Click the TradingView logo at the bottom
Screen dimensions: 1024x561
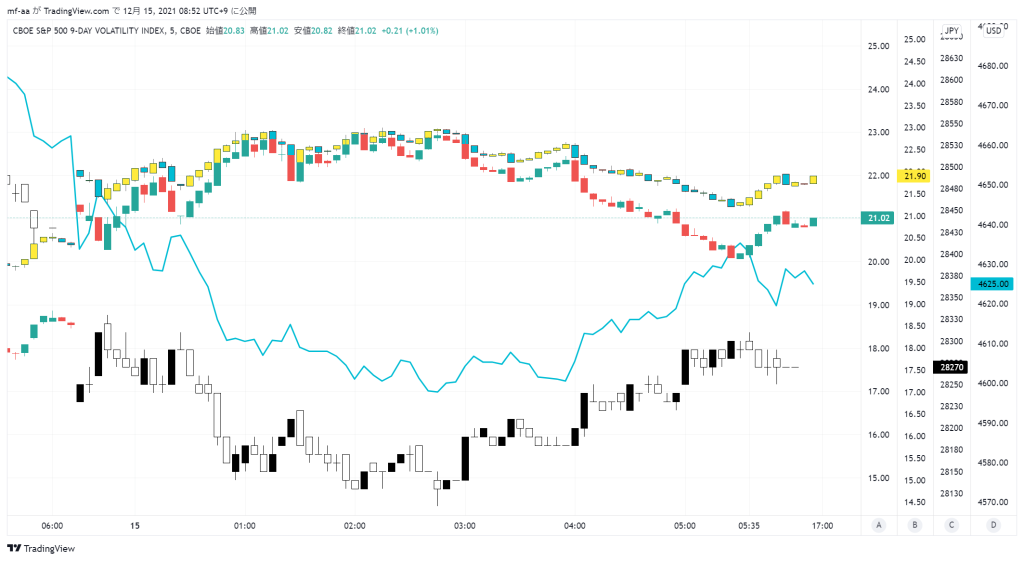click(x=41, y=549)
